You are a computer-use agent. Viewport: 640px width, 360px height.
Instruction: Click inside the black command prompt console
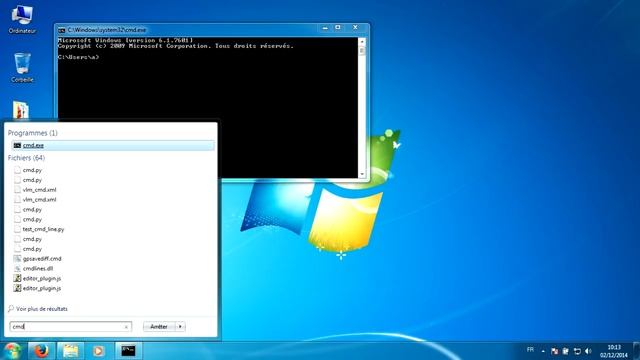click(x=208, y=108)
